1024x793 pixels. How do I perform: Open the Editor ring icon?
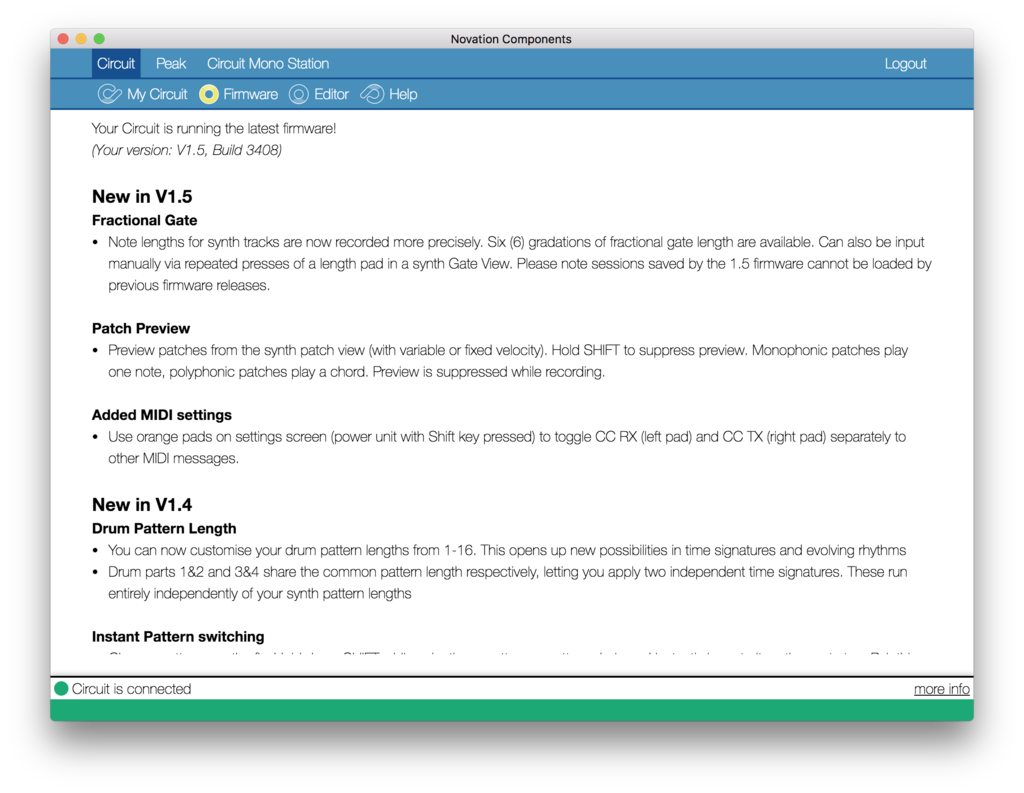pyautogui.click(x=298, y=94)
